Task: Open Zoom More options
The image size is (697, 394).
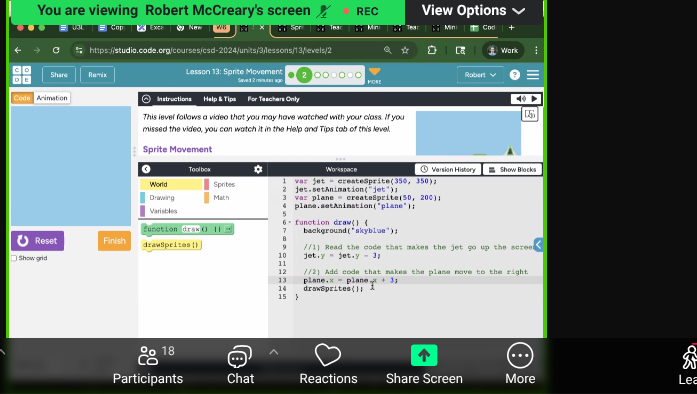Action: coord(520,365)
